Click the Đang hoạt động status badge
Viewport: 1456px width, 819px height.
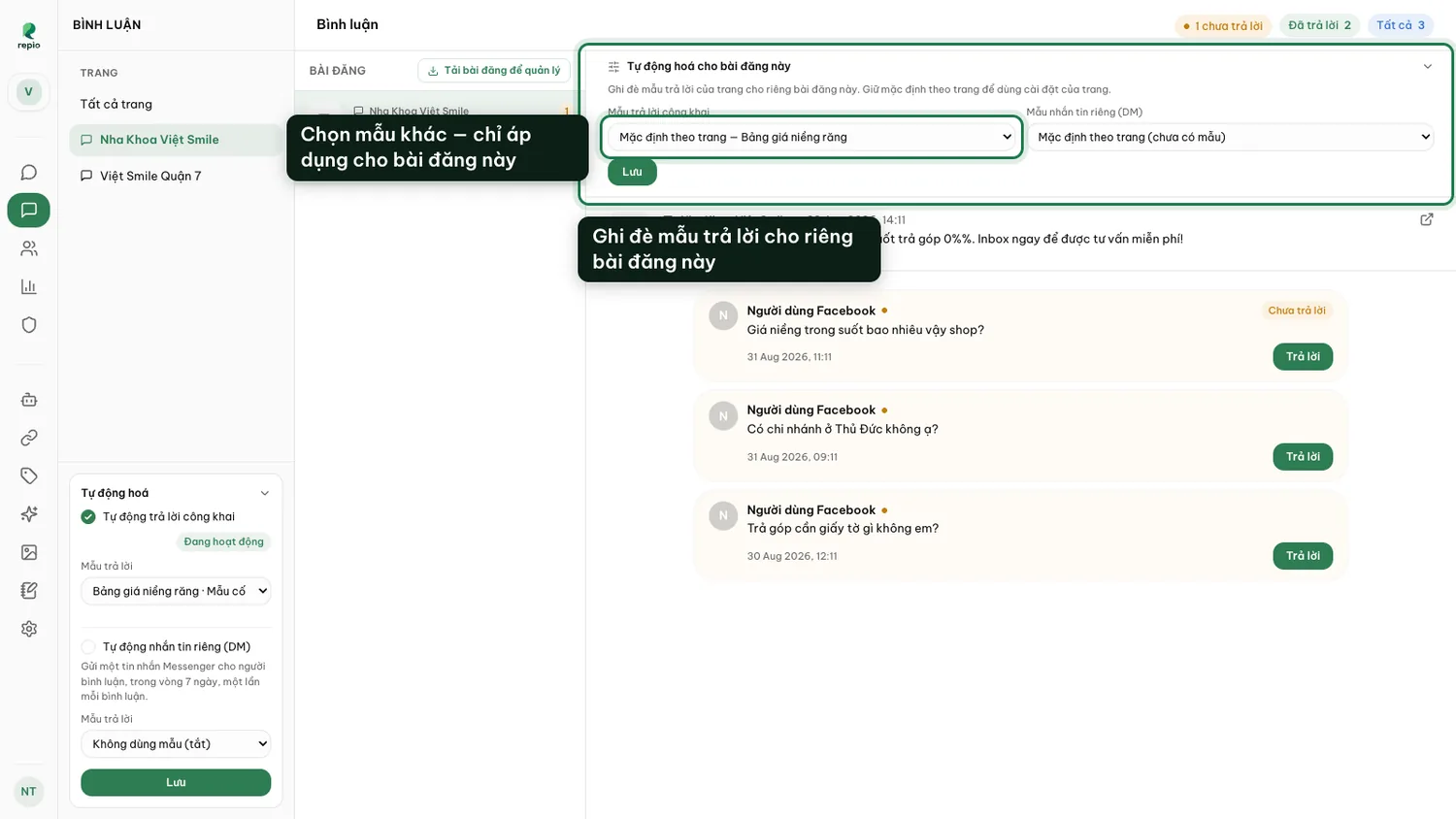(223, 541)
